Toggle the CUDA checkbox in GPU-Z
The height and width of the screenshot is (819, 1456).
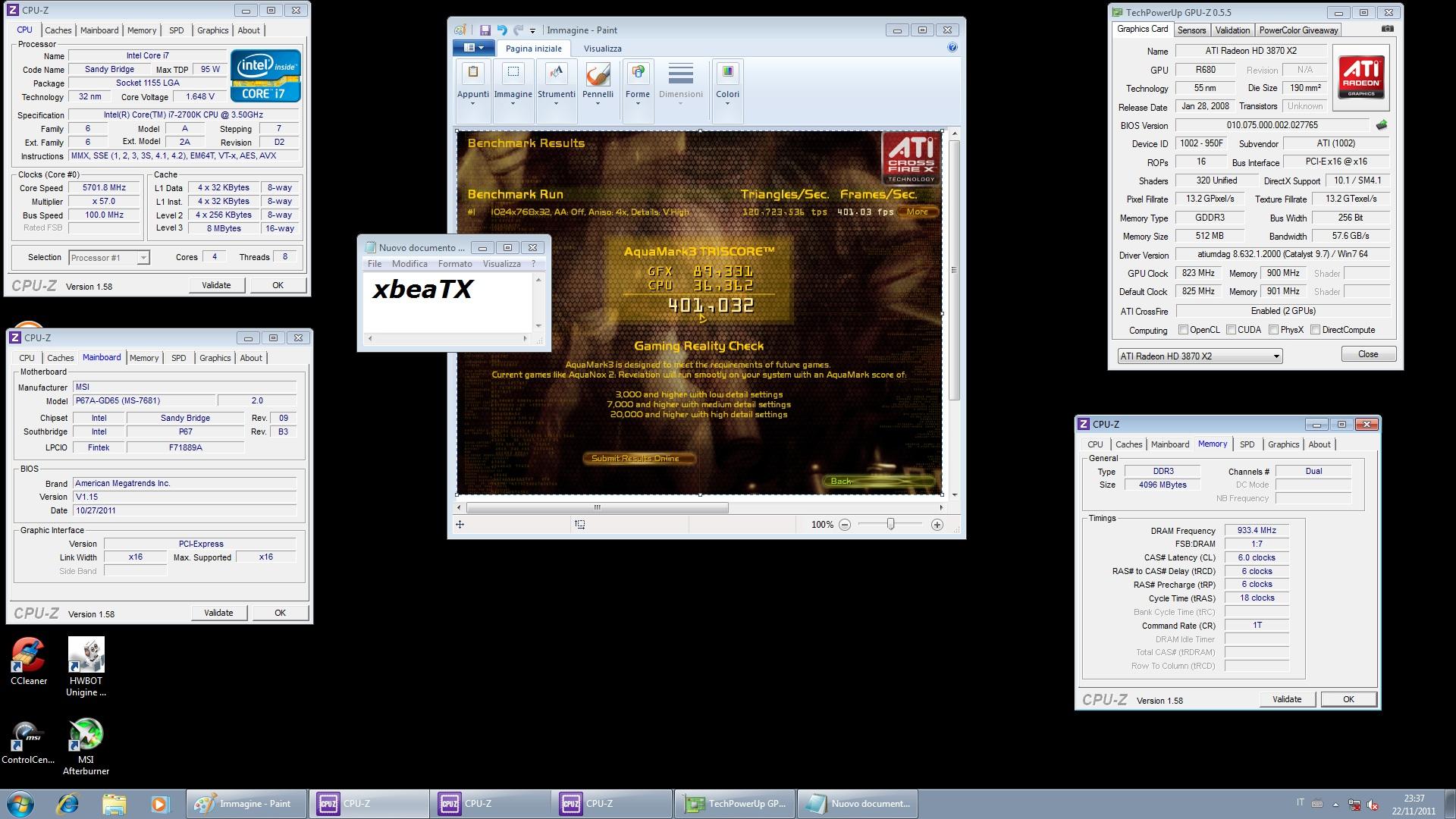pyautogui.click(x=1231, y=330)
